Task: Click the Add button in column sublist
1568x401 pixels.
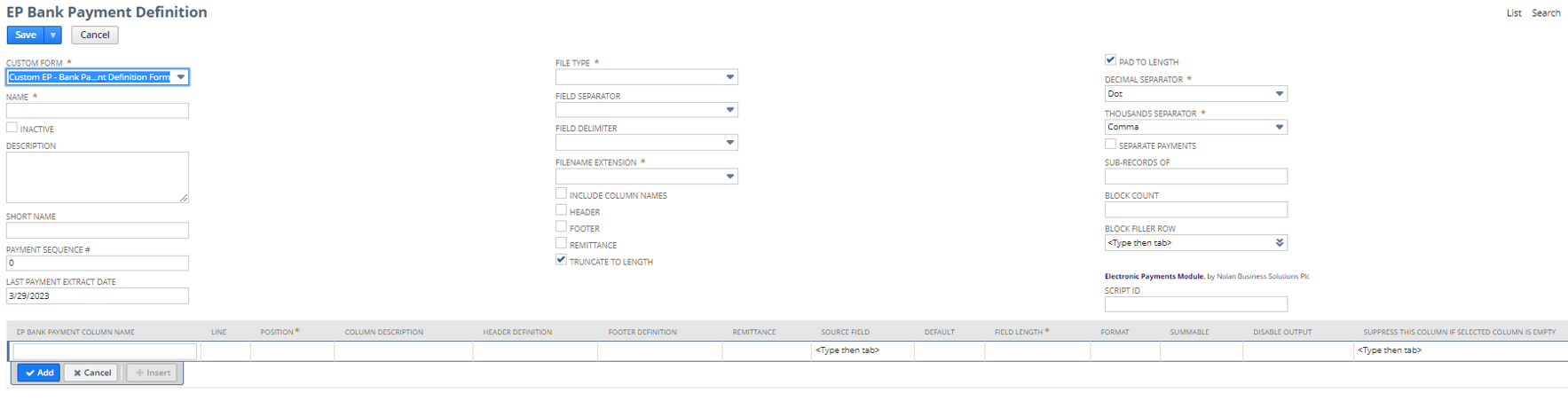Action: pos(39,373)
